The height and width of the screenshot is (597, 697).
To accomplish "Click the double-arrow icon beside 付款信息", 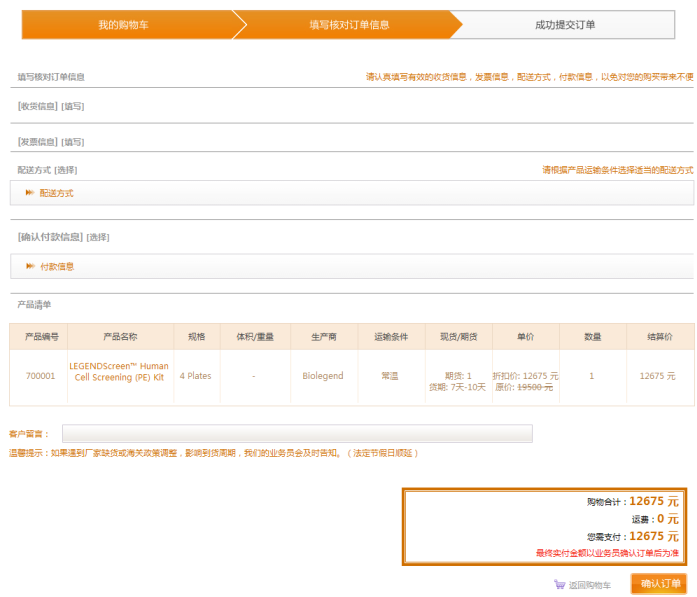I will [30, 266].
